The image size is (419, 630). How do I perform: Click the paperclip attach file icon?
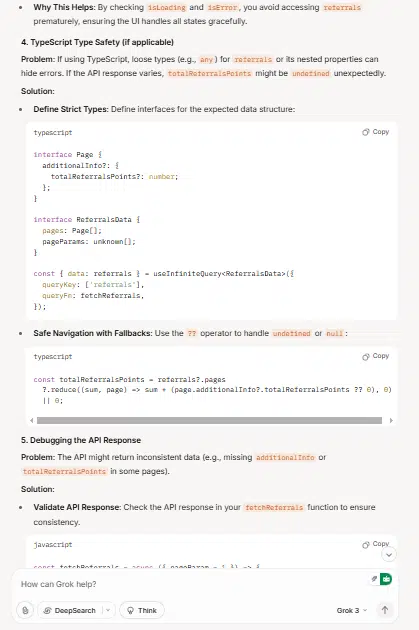[x=25, y=610]
